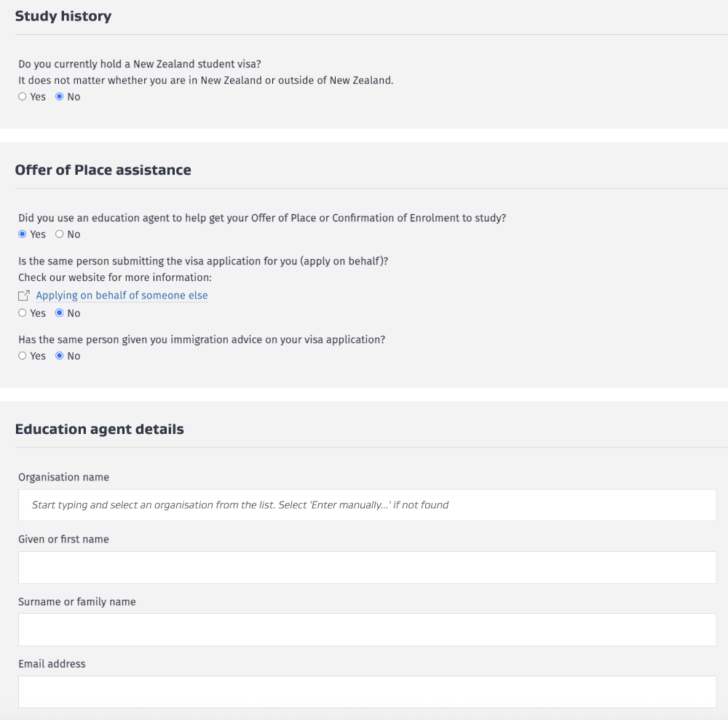This screenshot has height=720, width=728.
Task: Click the 'Offer of Place assistance' heading
Action: [103, 170]
